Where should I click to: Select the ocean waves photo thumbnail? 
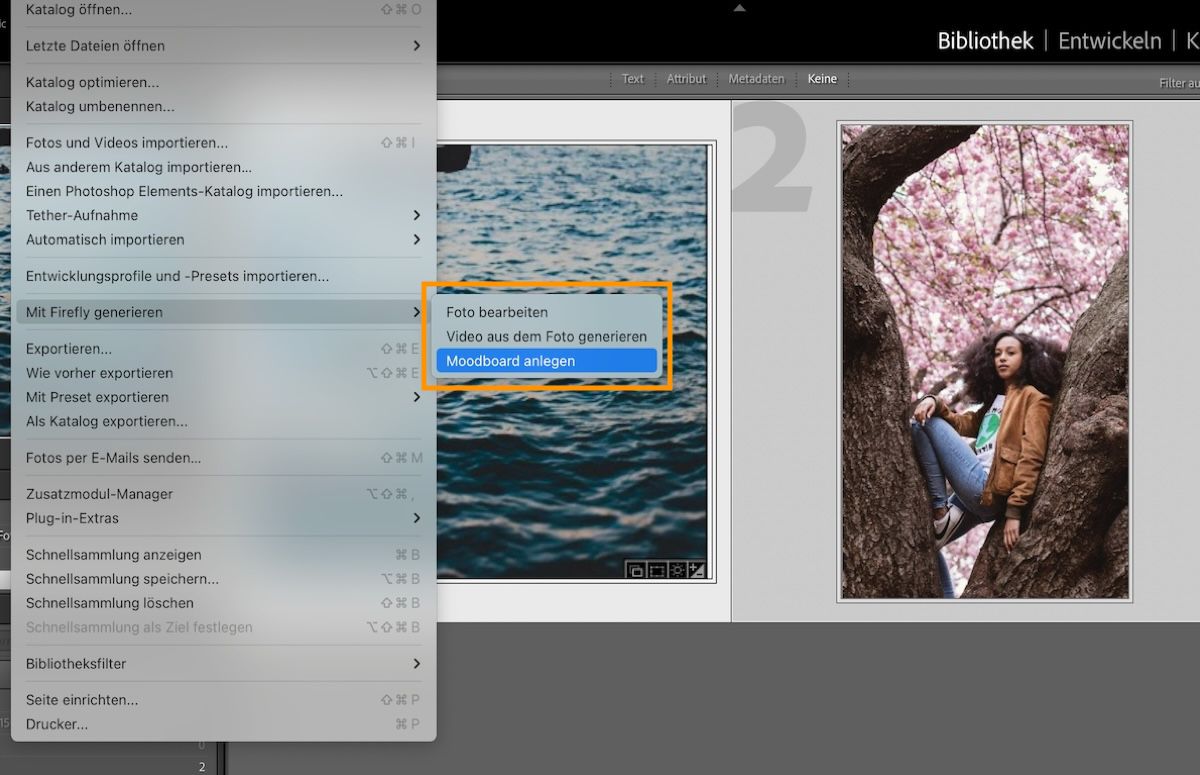click(x=572, y=362)
